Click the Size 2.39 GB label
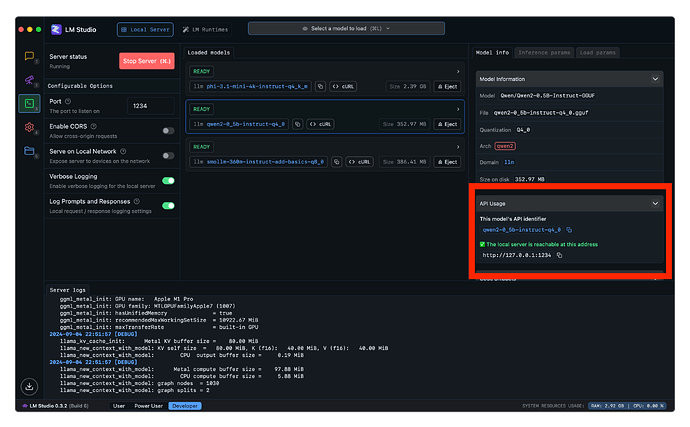This screenshot has height=427, width=690. [x=407, y=86]
